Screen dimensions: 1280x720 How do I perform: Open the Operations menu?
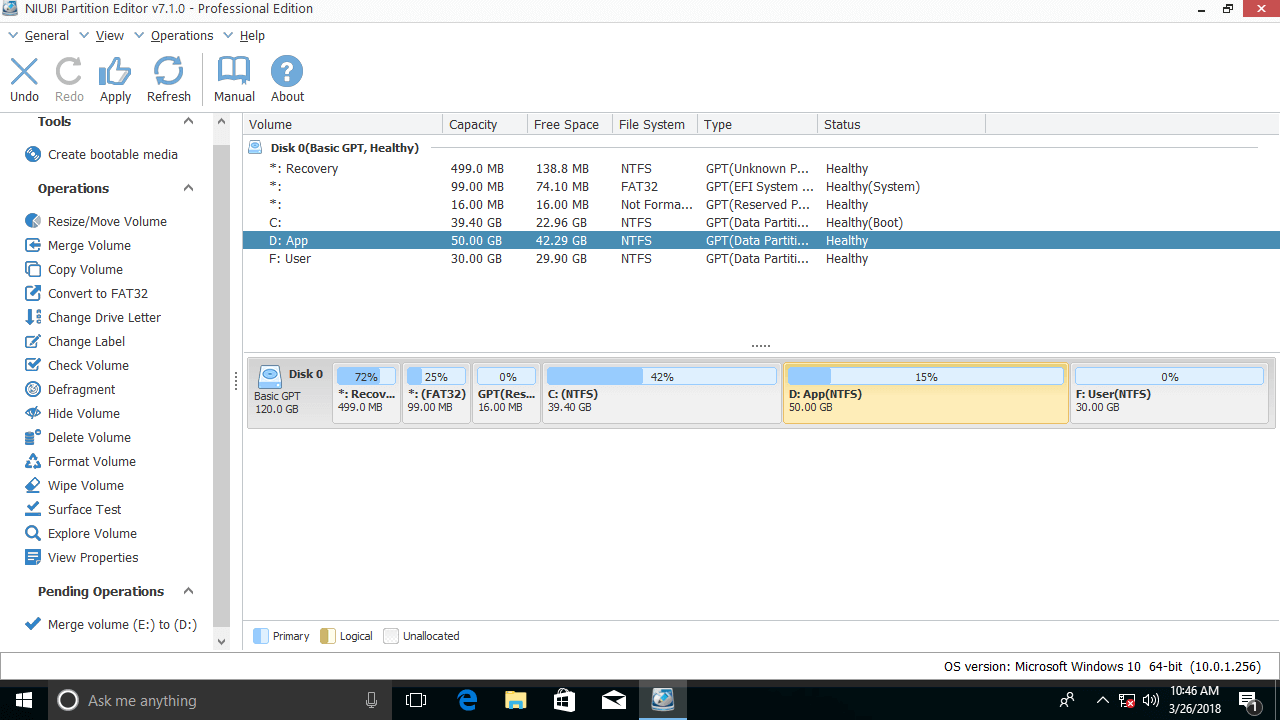pyautogui.click(x=182, y=35)
